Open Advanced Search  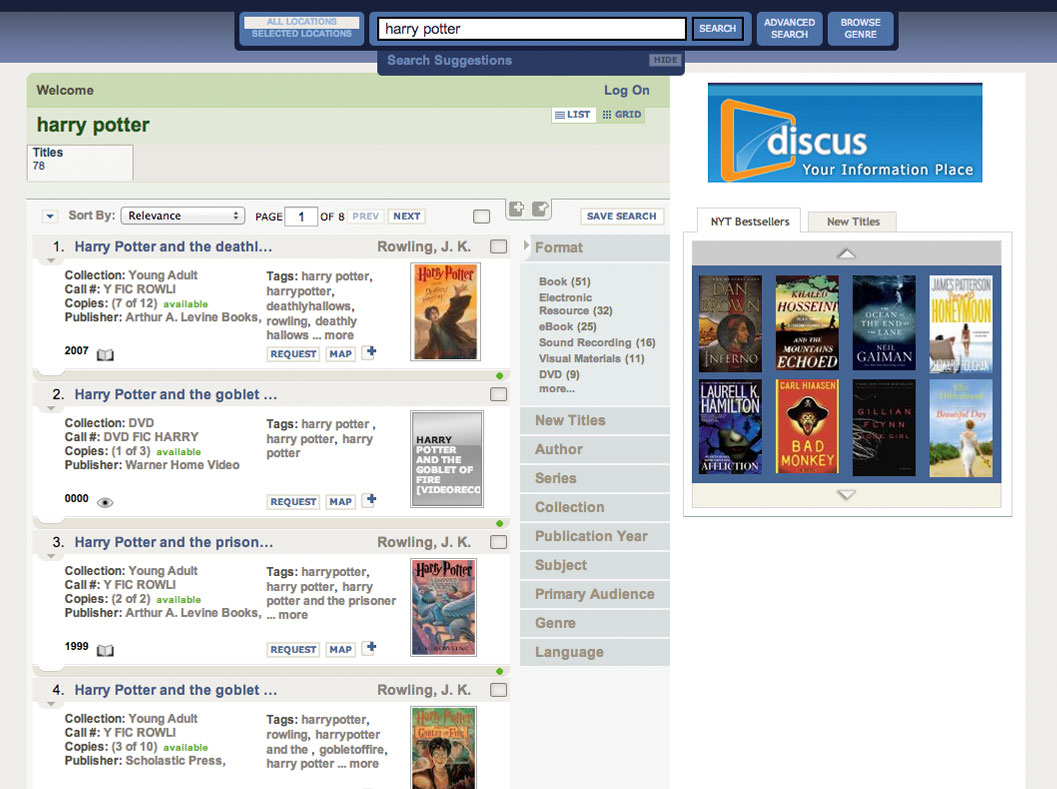[789, 28]
